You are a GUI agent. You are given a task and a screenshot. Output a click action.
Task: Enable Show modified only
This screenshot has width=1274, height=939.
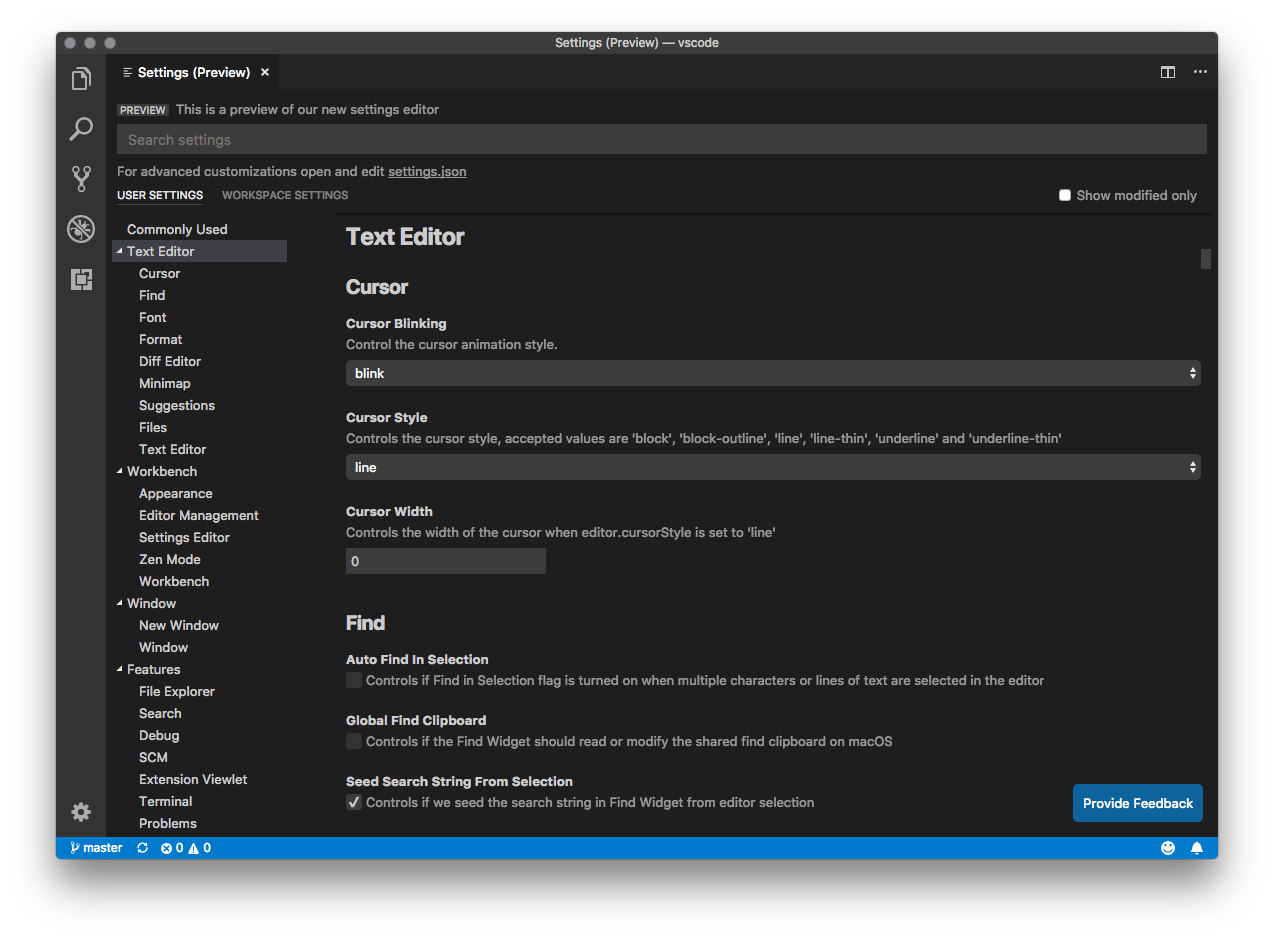point(1065,195)
